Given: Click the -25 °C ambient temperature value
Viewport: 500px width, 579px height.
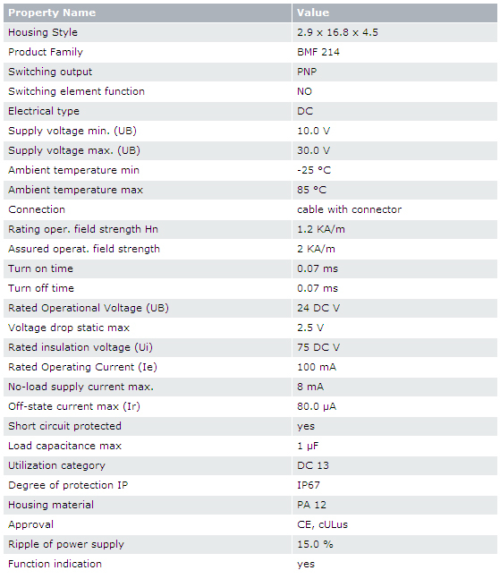Looking at the screenshot, I should pyautogui.click(x=314, y=170).
